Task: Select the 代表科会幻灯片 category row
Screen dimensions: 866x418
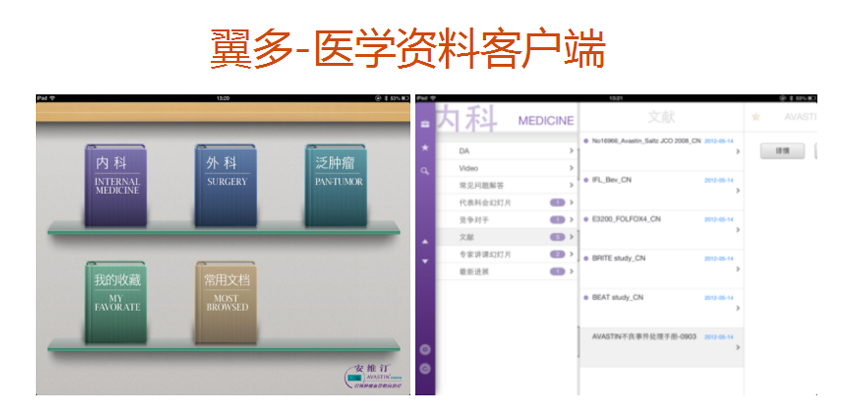Action: point(506,203)
